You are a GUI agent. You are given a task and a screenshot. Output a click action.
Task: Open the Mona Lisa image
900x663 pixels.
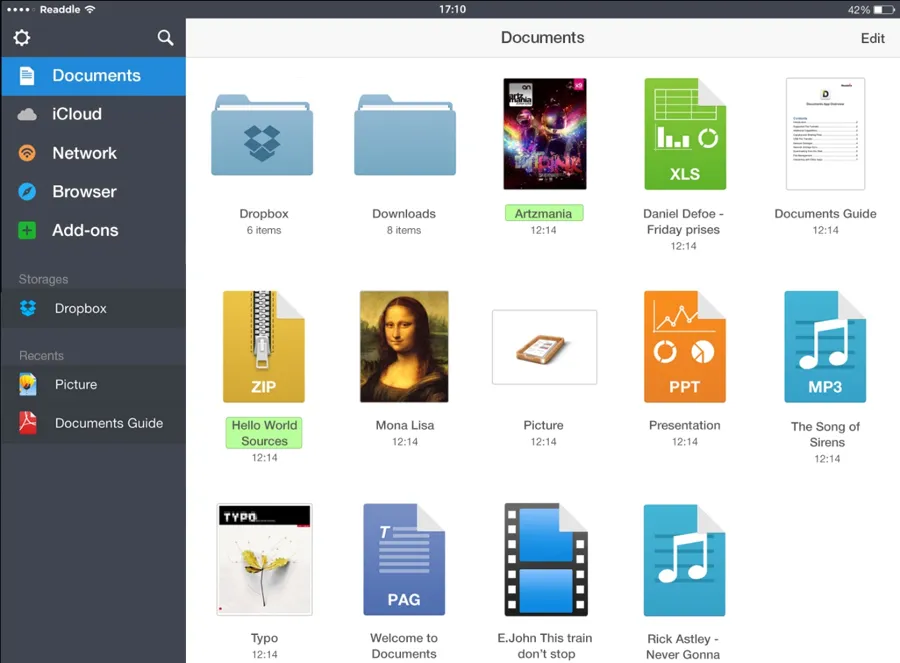[404, 347]
